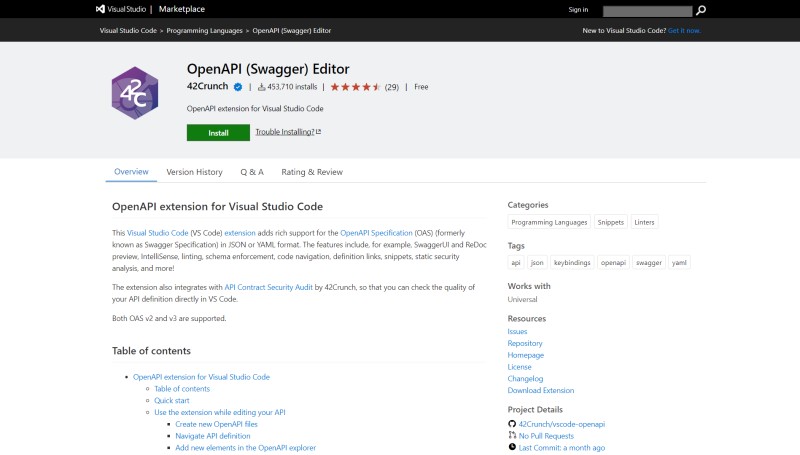This screenshot has height=455, width=800.
Task: Click the clock icon beside Last Commit
Action: [x=512, y=447]
